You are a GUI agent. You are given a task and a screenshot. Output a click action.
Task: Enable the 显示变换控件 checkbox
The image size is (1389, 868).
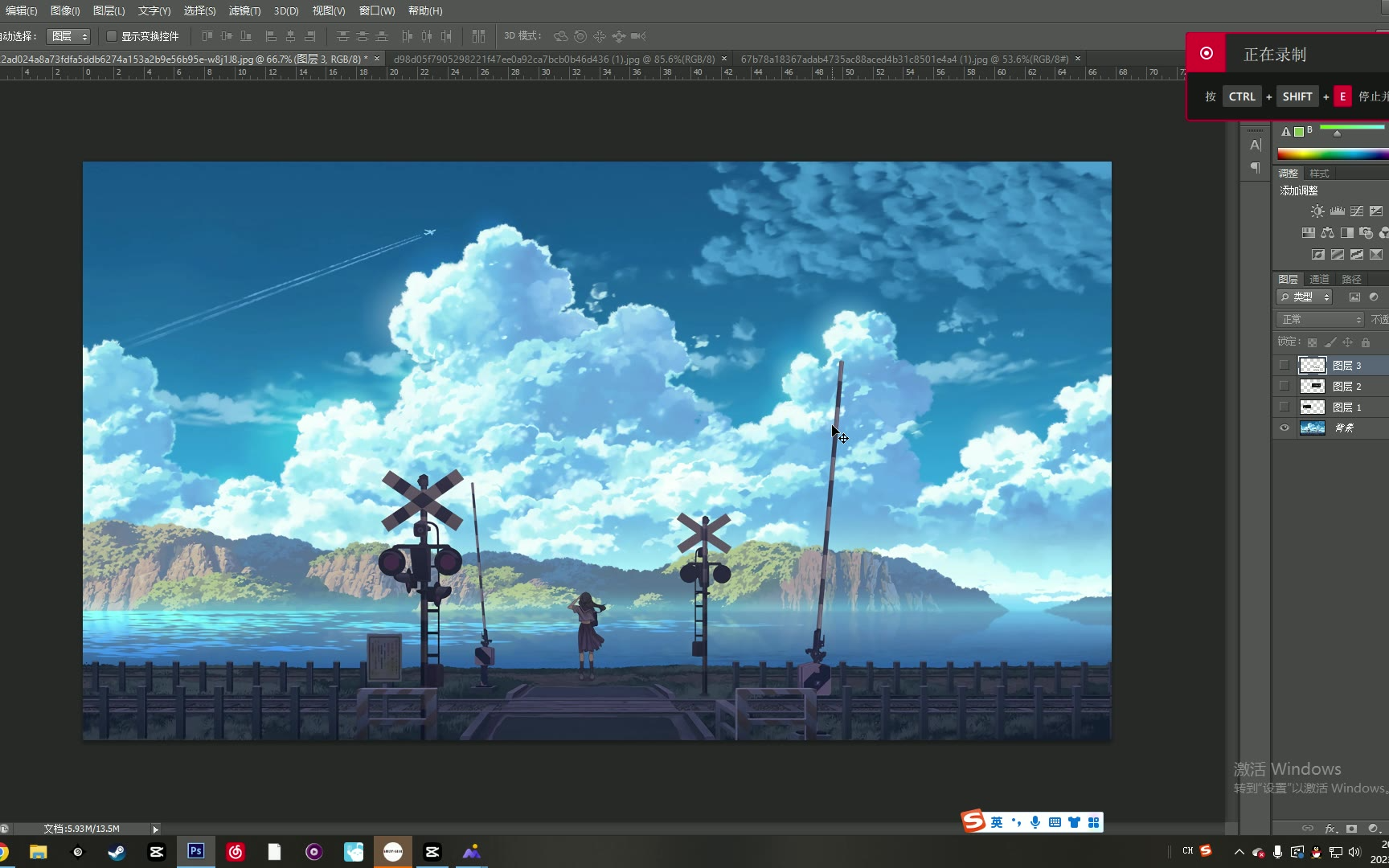pyautogui.click(x=112, y=36)
